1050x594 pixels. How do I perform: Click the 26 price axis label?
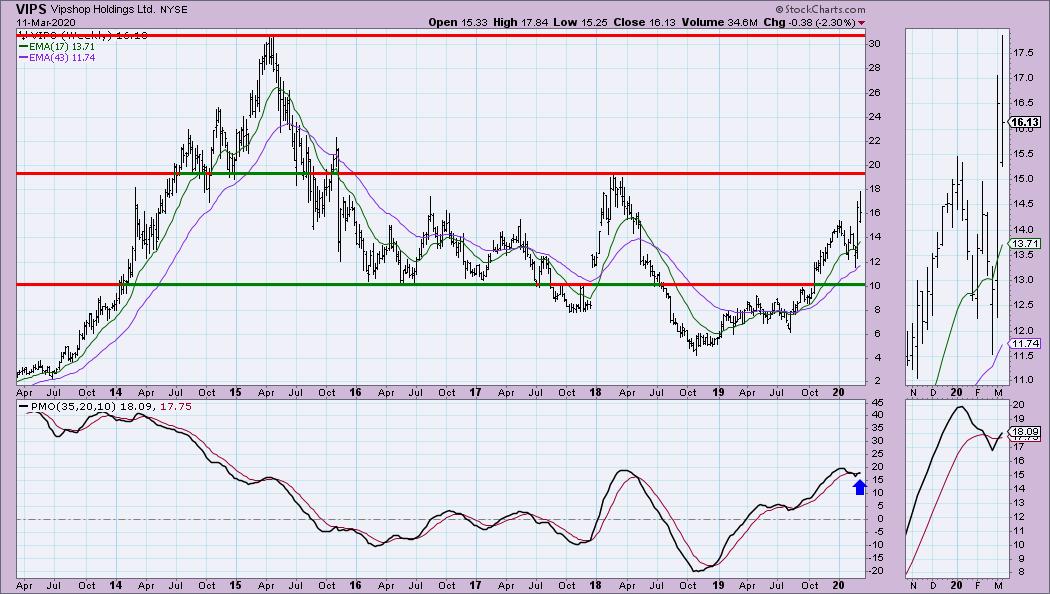coord(875,92)
